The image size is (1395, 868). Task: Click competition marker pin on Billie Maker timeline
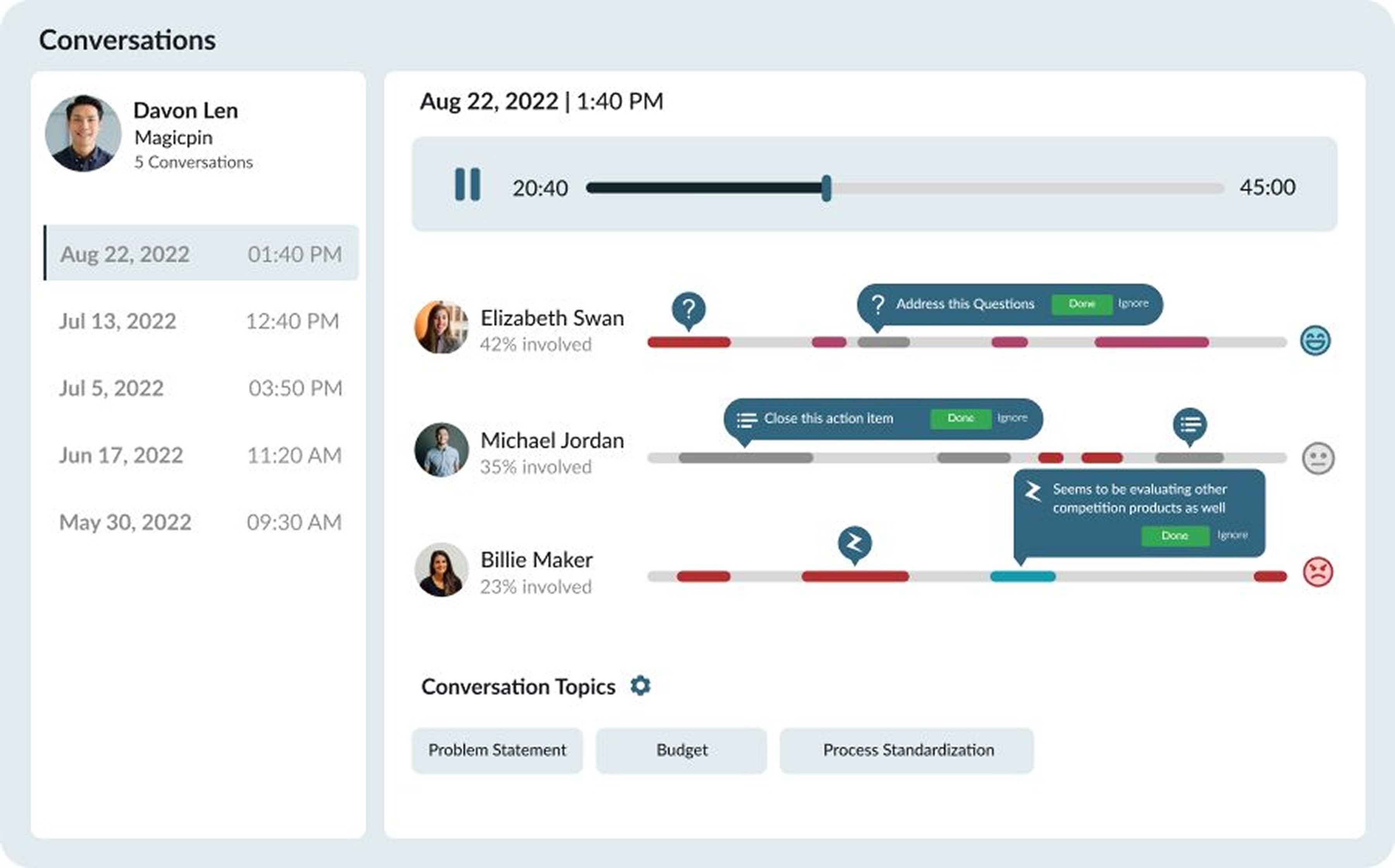coord(855,545)
